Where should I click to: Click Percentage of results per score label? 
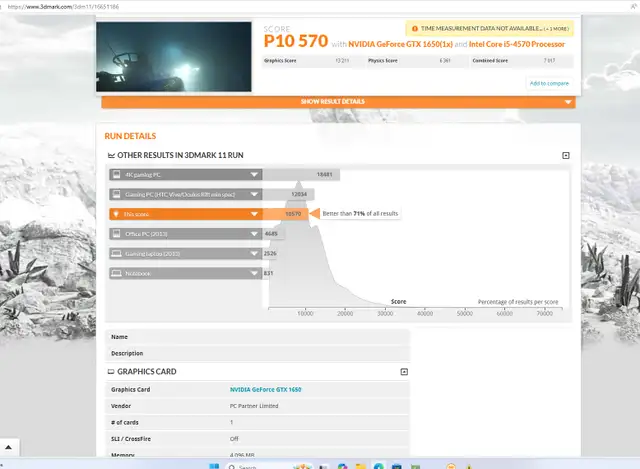pos(518,302)
